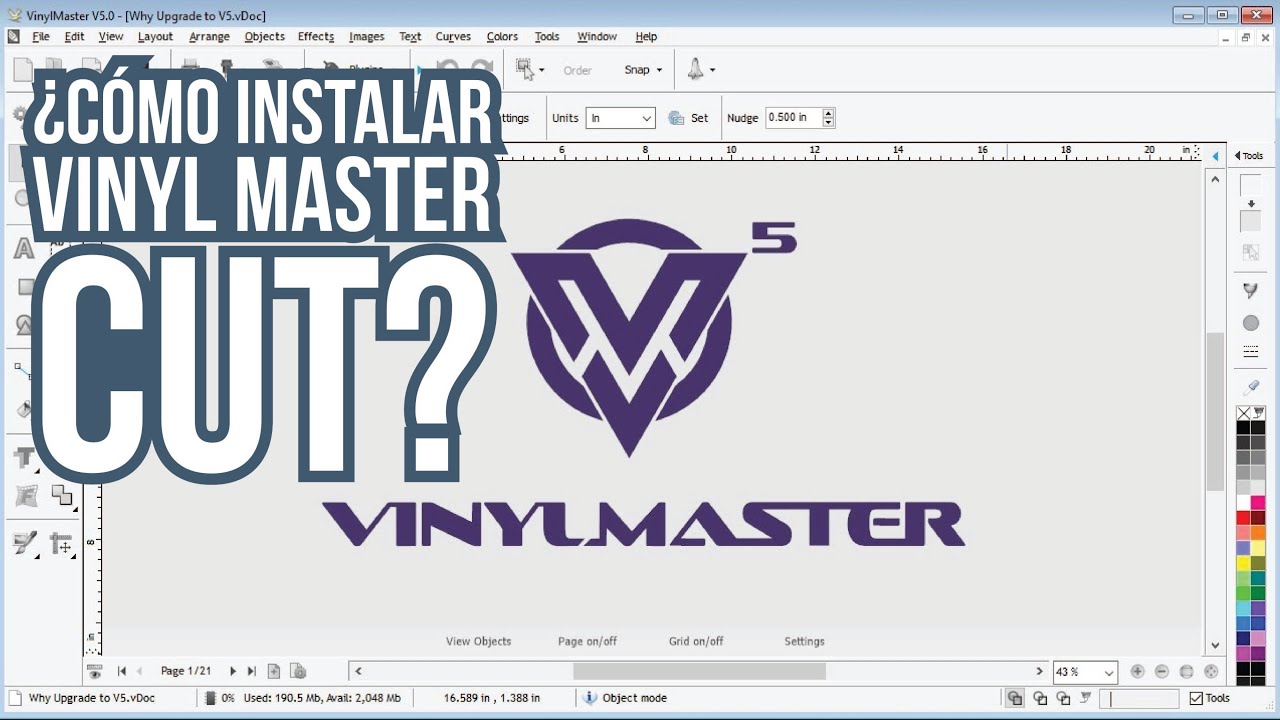The height and width of the screenshot is (720, 1280).
Task: Click the Set units button
Action: point(688,118)
